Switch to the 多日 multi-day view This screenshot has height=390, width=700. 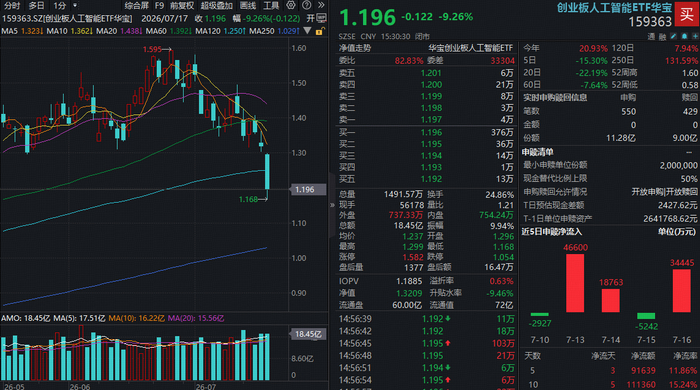[x=37, y=5]
